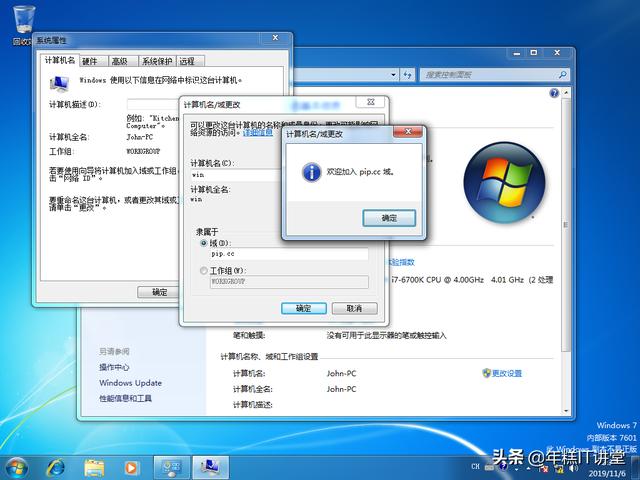The image size is (640, 480).
Task: Click the CH language indicator in tray
Action: click(476, 466)
